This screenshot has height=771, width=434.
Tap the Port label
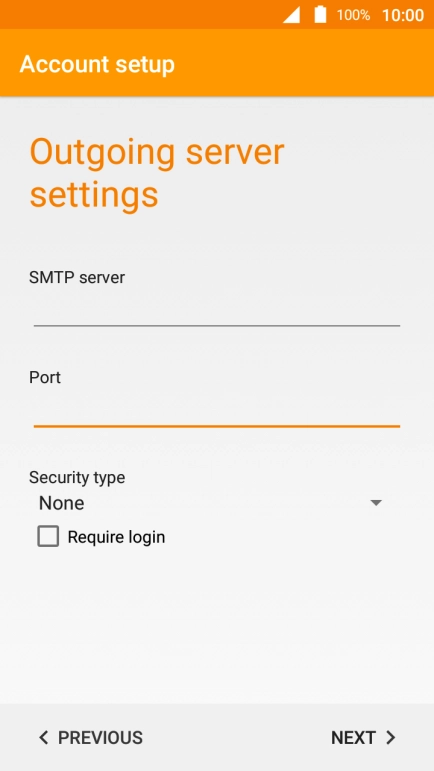(x=45, y=378)
